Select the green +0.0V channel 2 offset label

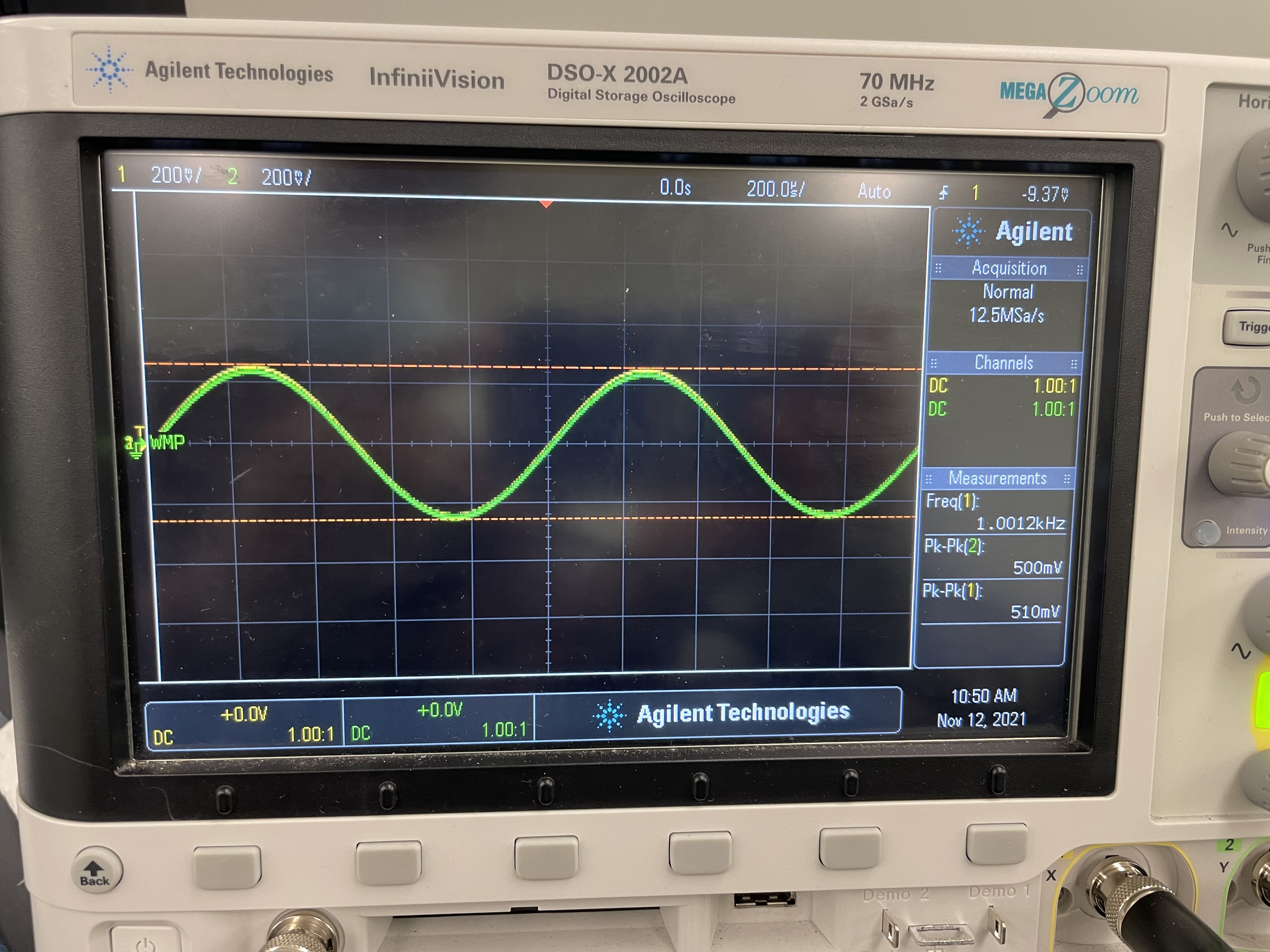pos(440,711)
